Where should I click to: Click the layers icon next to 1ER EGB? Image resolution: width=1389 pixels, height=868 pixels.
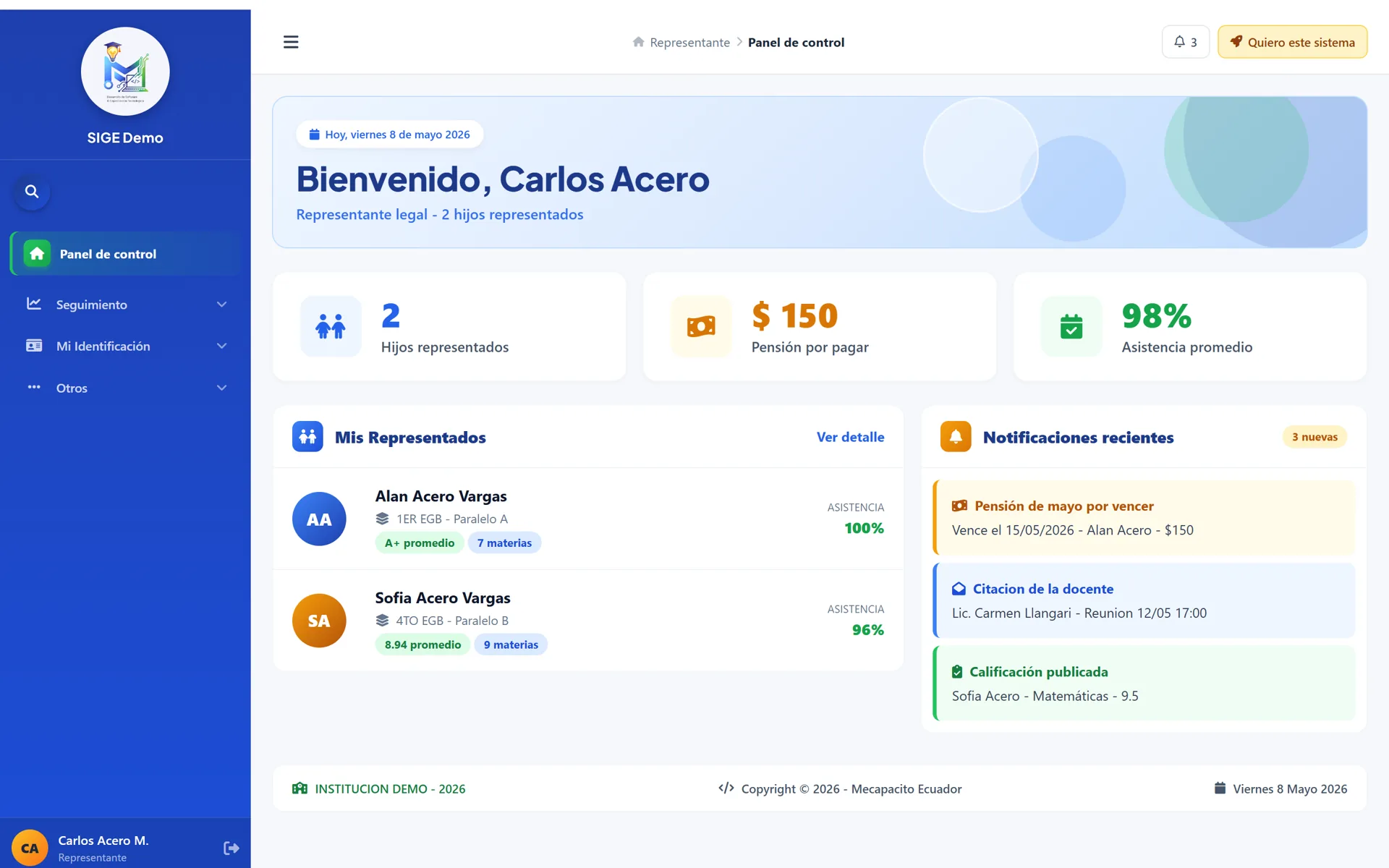click(x=383, y=519)
